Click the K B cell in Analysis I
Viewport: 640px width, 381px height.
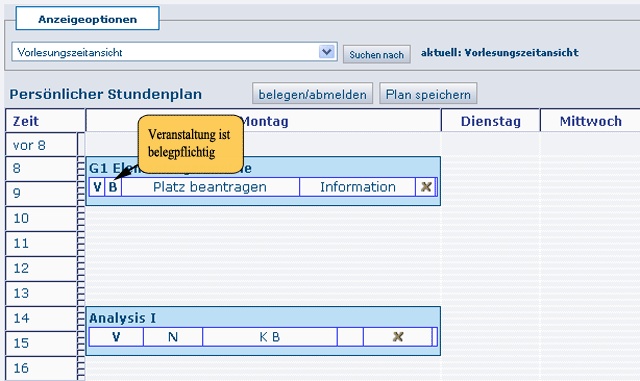pyautogui.click(x=270, y=337)
